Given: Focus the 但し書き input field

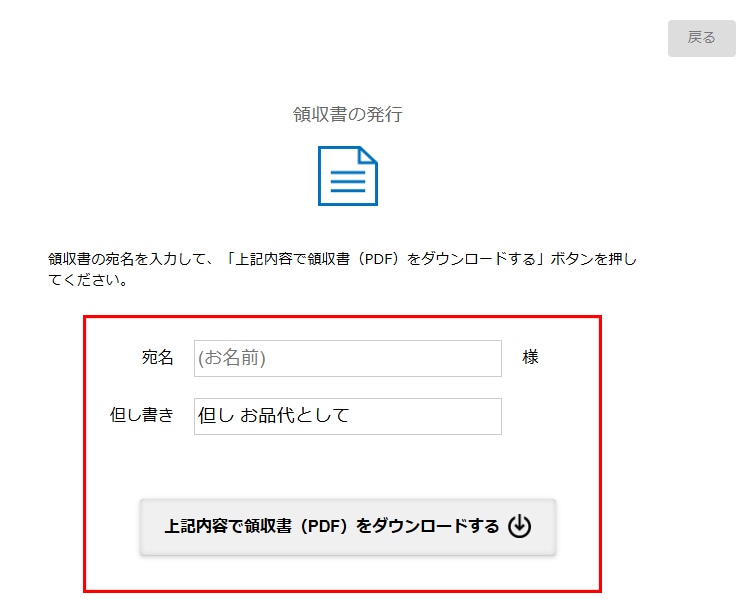Looking at the screenshot, I should click(347, 416).
